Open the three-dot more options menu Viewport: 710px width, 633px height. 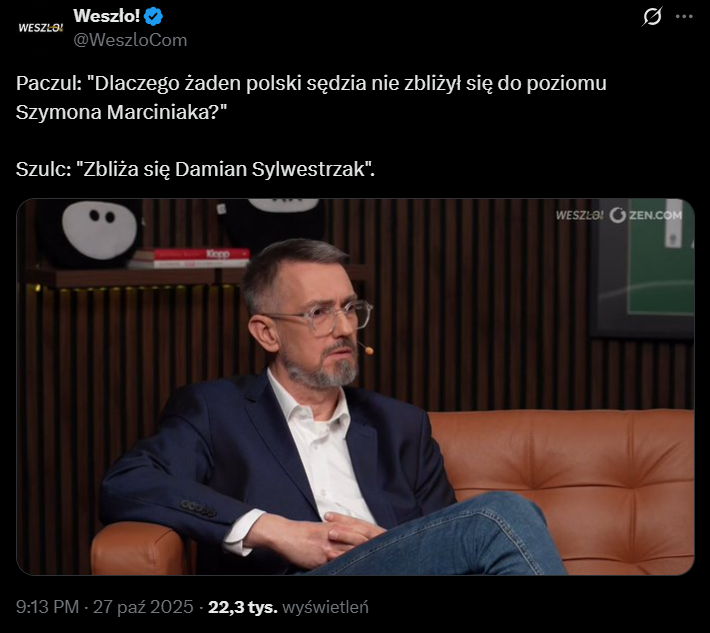coord(684,17)
